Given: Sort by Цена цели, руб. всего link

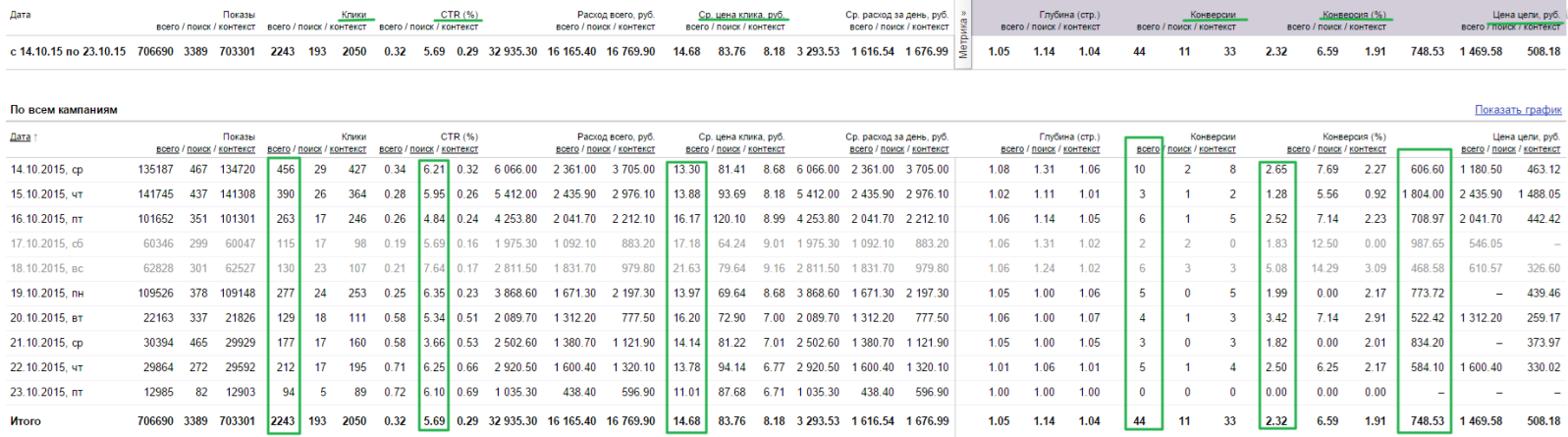Looking at the screenshot, I should (1473, 149).
